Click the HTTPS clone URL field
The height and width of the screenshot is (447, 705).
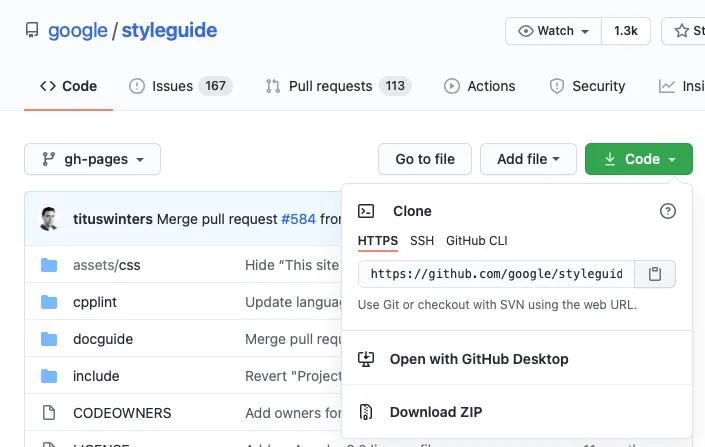point(496,274)
